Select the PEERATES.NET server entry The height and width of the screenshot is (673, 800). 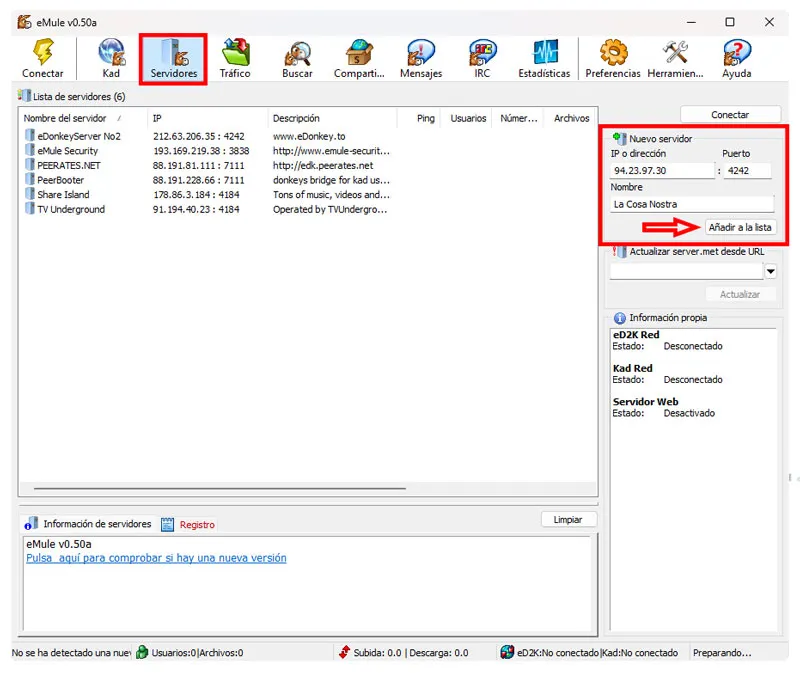[x=65, y=165]
